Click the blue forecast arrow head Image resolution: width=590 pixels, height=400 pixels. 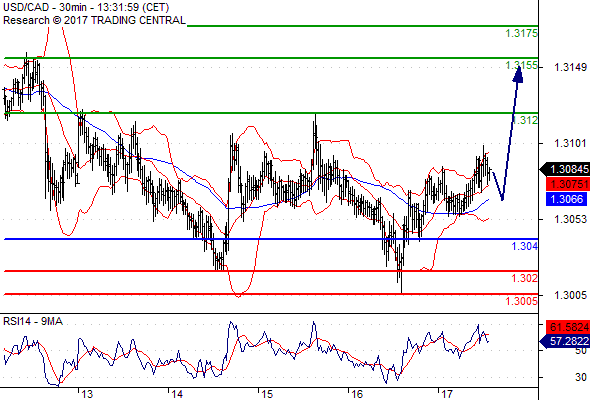518,74
